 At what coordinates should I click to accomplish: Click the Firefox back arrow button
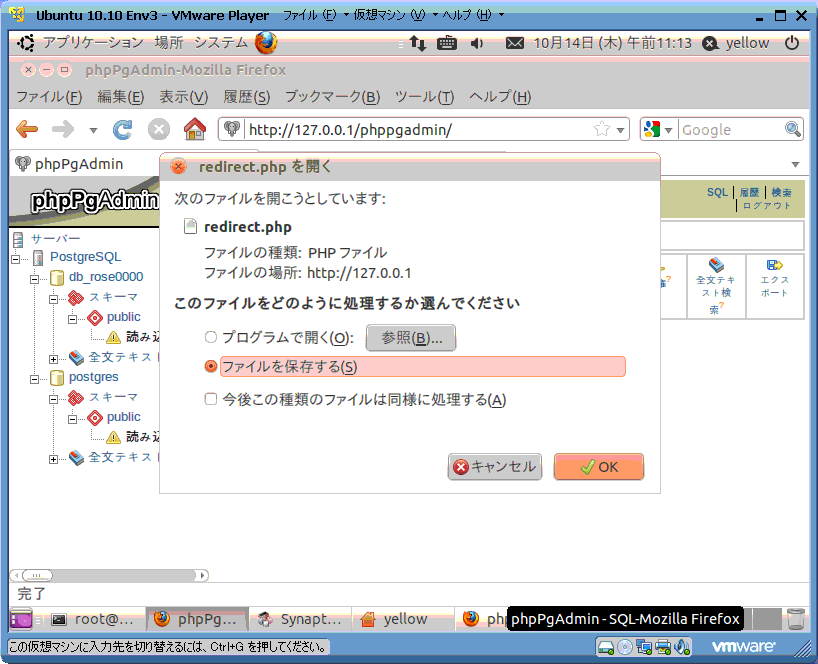coord(27,129)
